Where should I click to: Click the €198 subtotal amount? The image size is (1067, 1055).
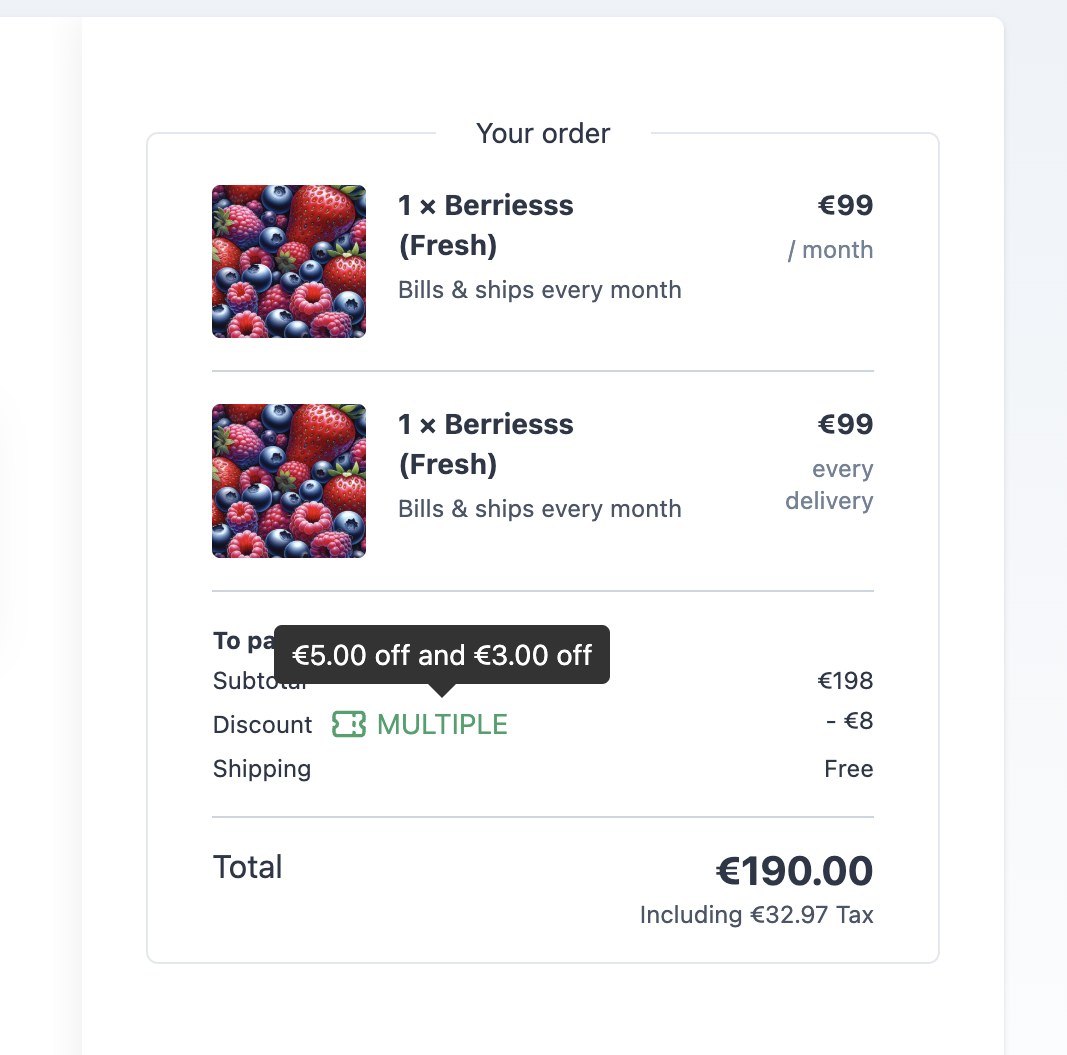[845, 681]
